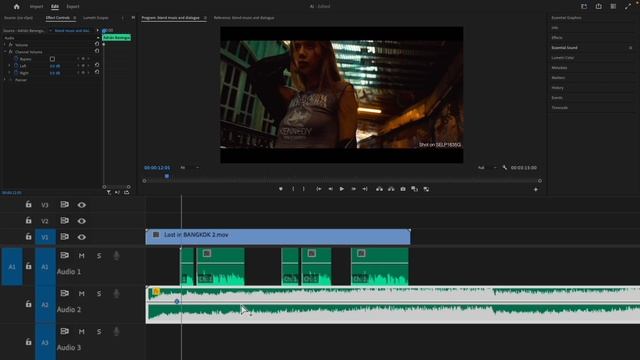The image size is (640, 360).
Task: Toggle track lock on V3
Action: point(29,204)
